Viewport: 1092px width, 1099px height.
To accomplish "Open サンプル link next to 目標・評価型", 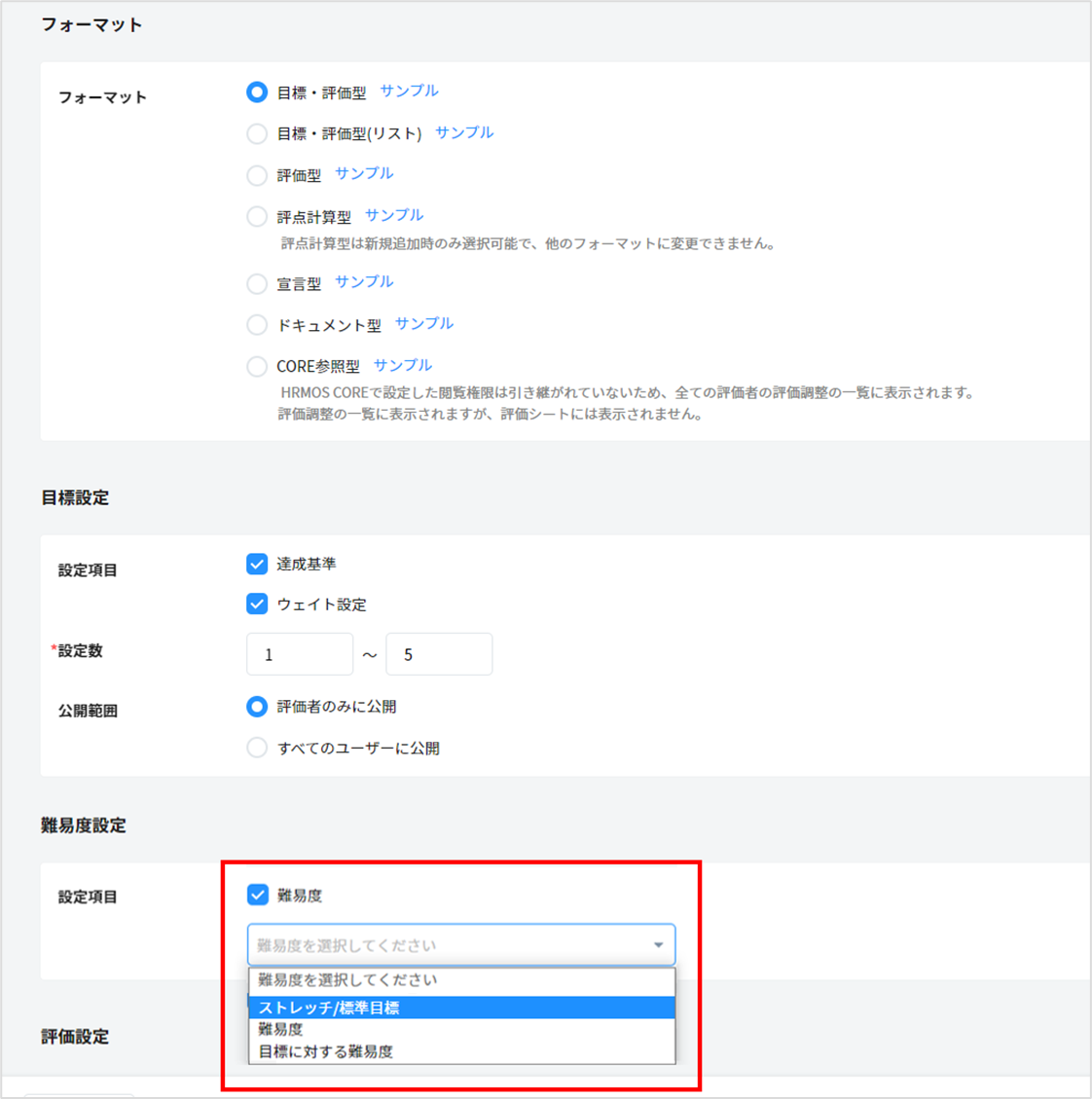I will [x=409, y=91].
